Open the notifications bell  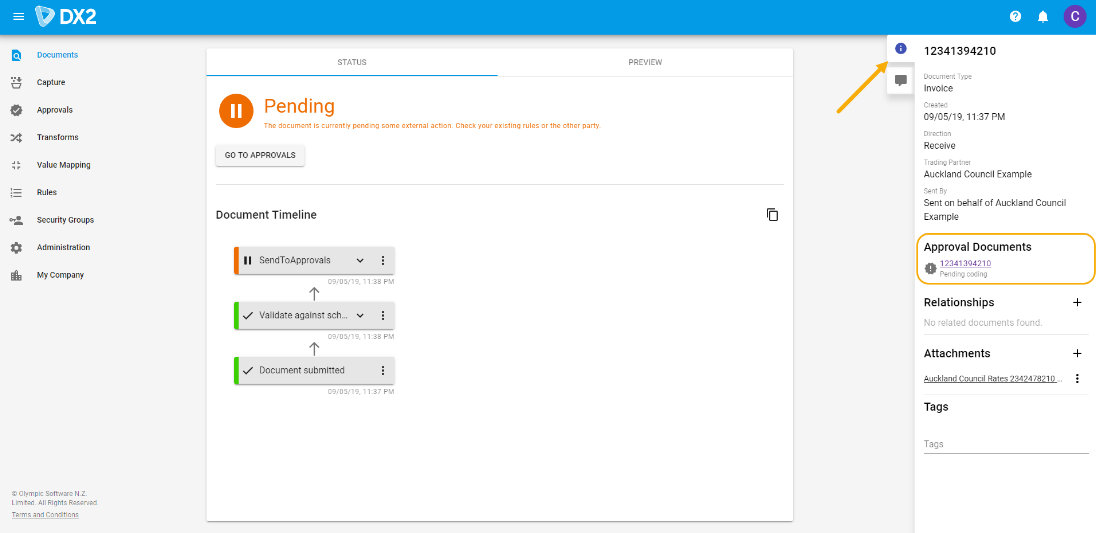[1043, 17]
